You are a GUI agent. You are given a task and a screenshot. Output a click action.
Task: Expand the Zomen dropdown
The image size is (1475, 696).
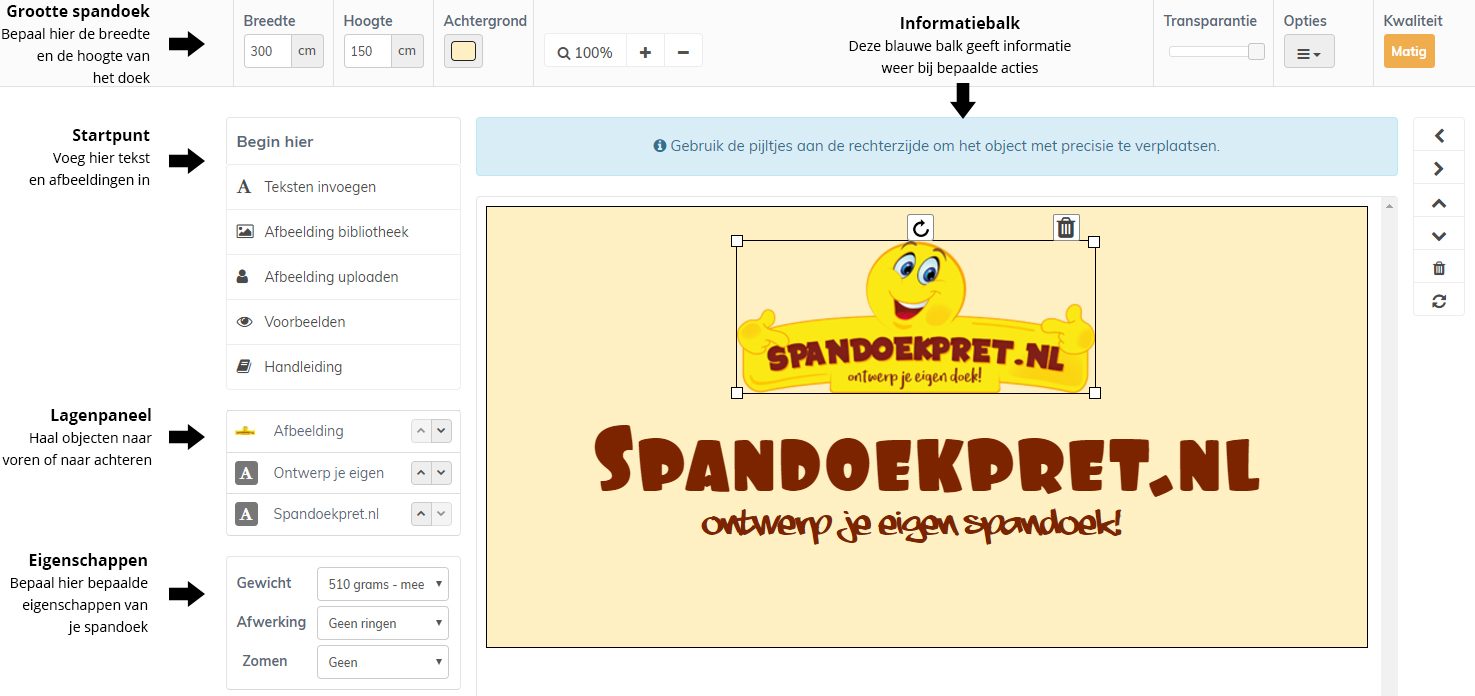382,662
